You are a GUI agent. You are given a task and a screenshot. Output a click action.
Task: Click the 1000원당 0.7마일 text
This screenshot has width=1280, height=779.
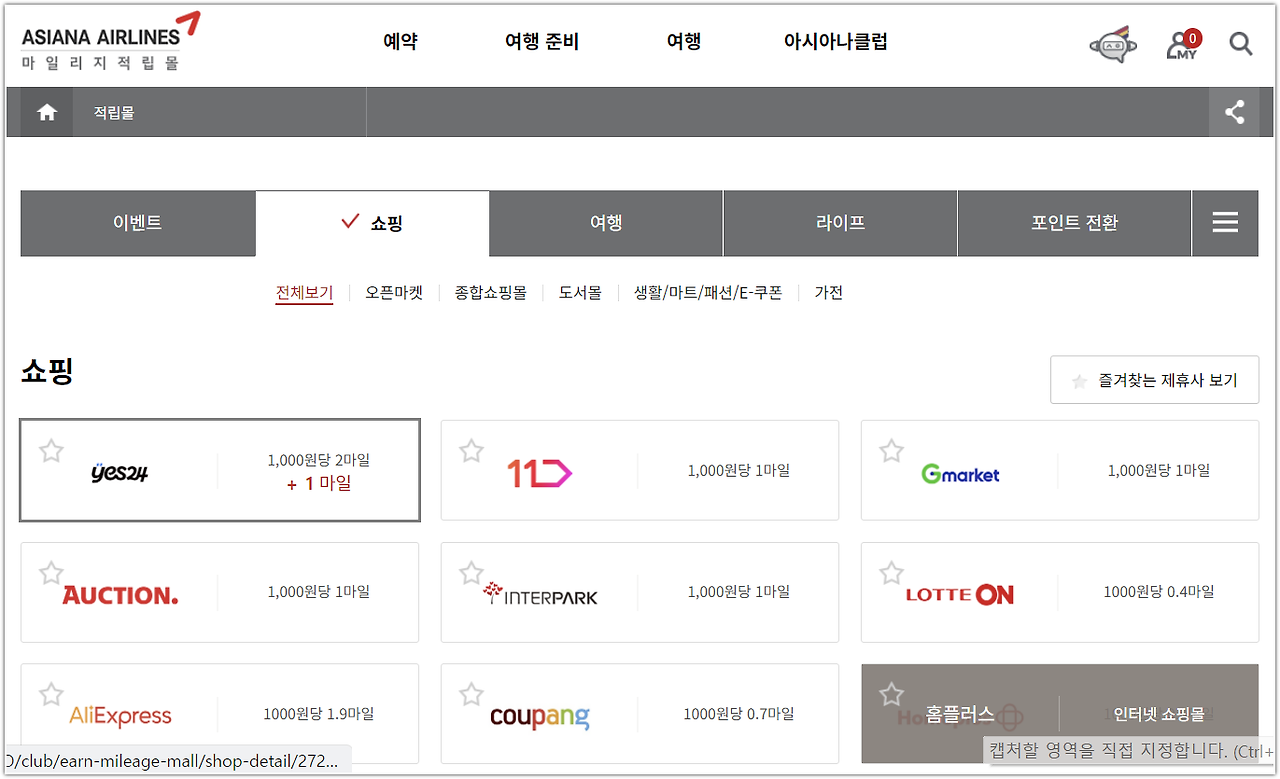coord(739,714)
